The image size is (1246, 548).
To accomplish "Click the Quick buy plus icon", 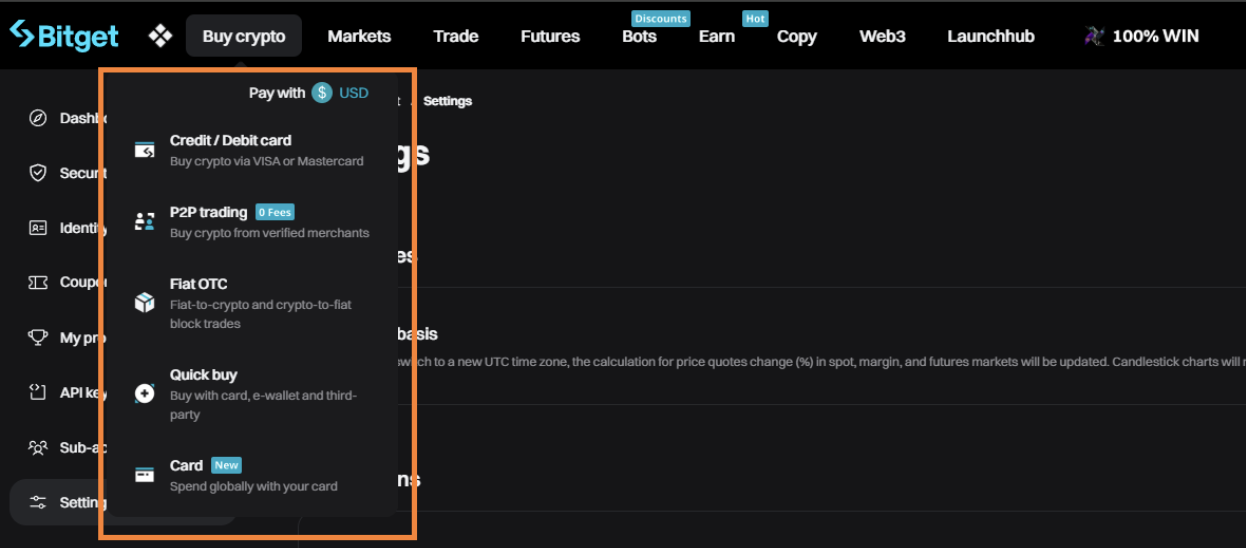I will coord(145,394).
